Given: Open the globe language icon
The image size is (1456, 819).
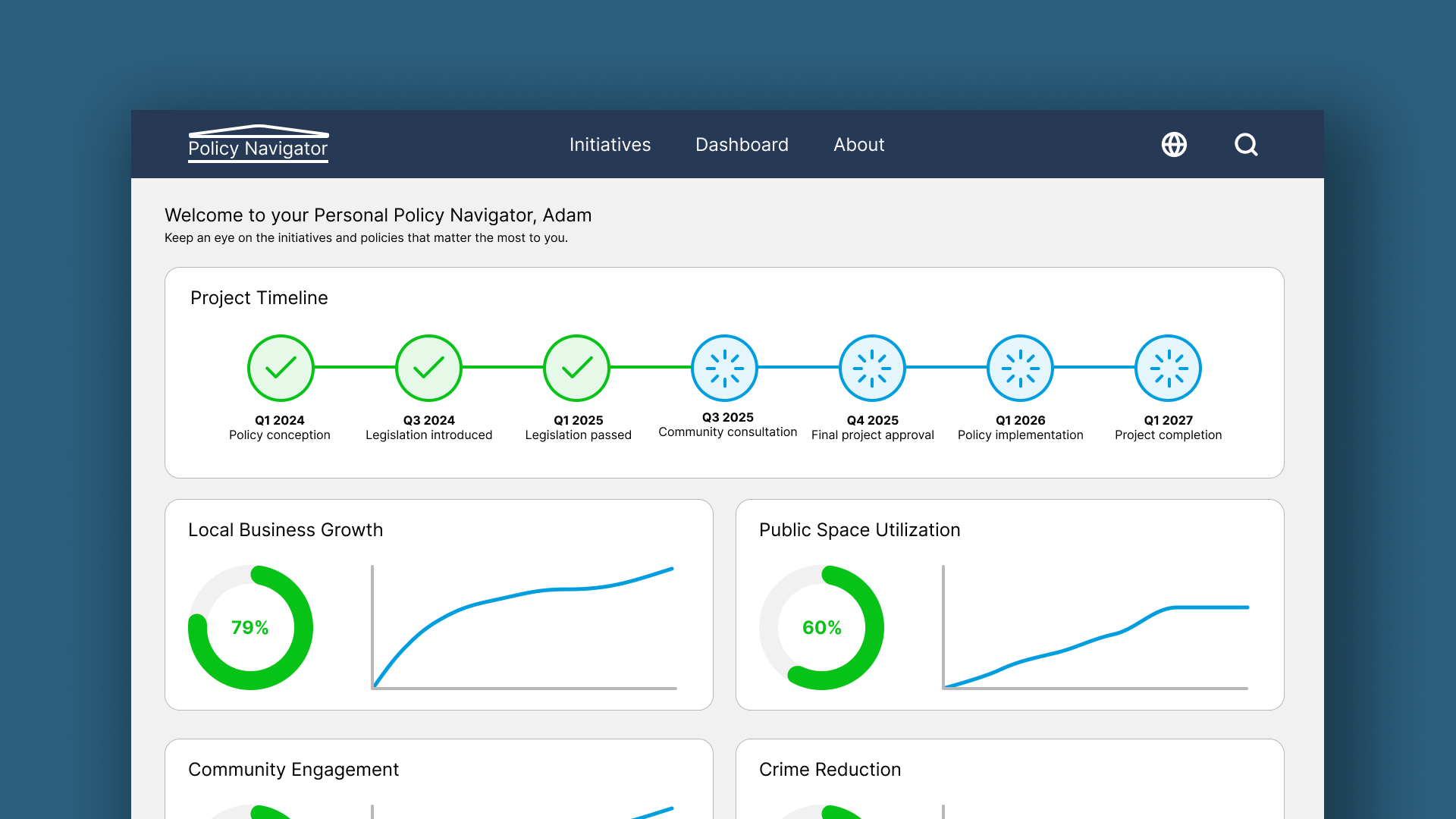Looking at the screenshot, I should (1174, 144).
